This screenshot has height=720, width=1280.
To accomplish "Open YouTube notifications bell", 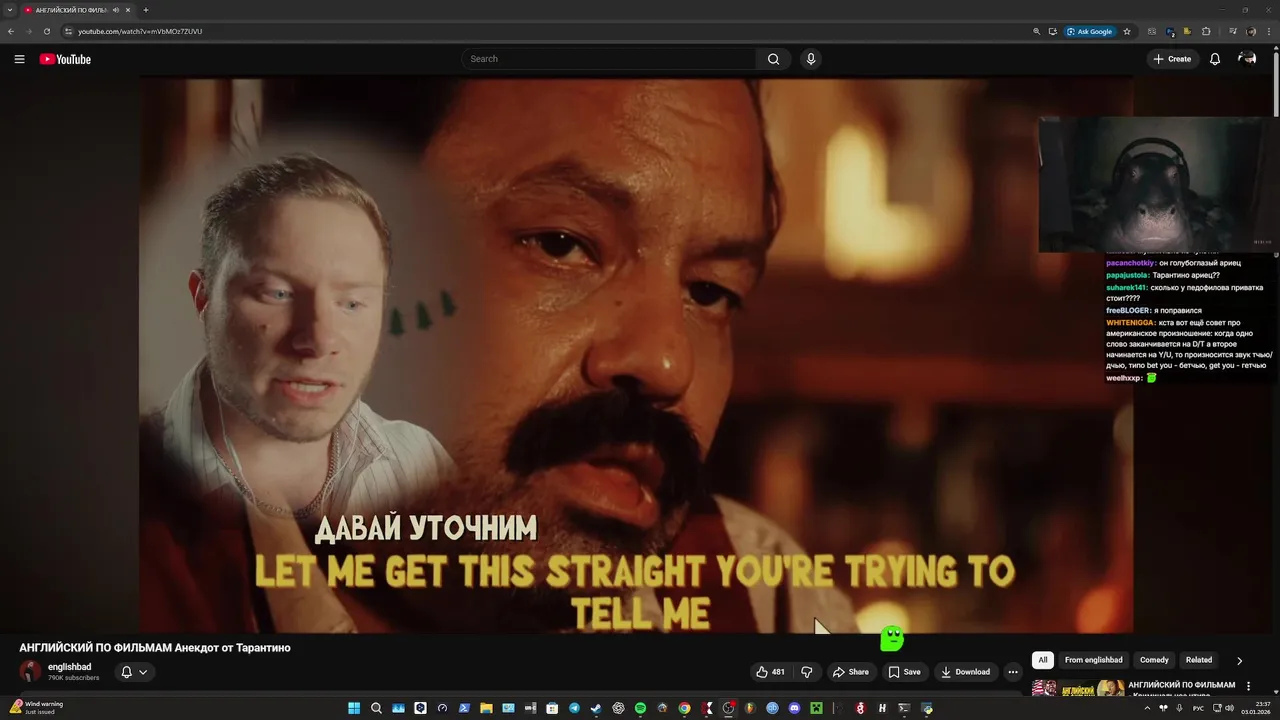I will [x=1215, y=59].
